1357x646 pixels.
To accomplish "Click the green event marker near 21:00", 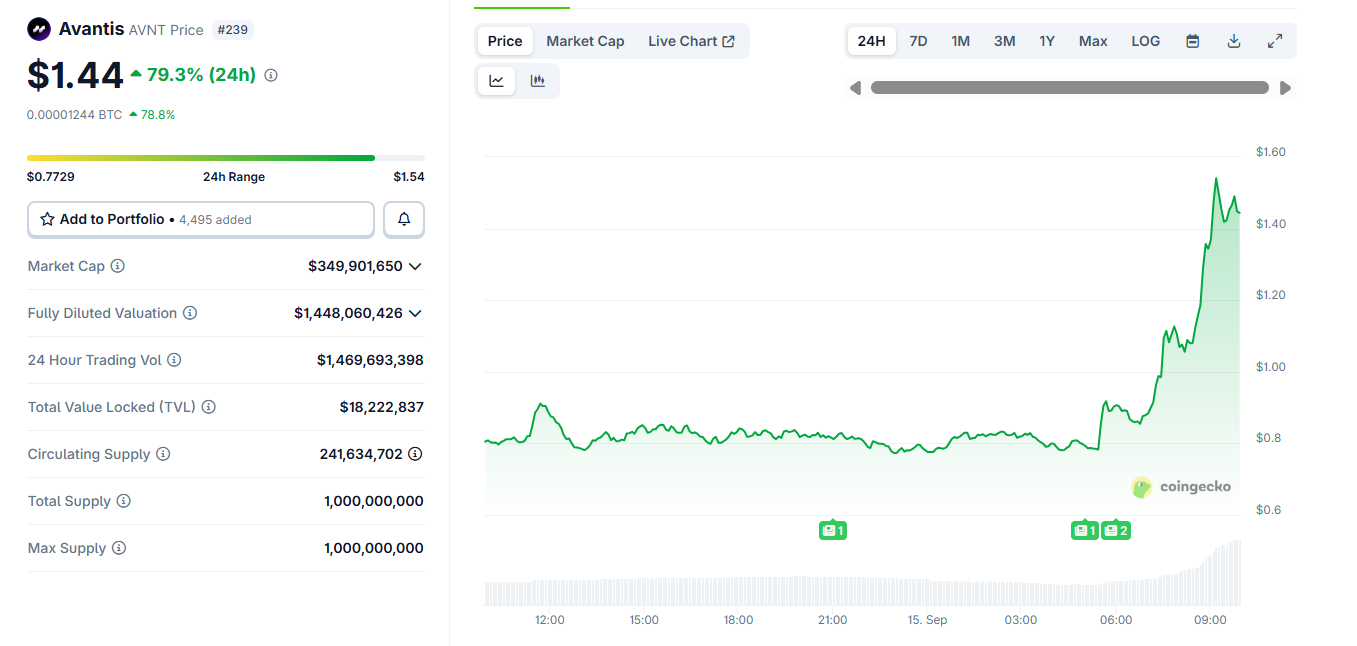I will [833, 530].
